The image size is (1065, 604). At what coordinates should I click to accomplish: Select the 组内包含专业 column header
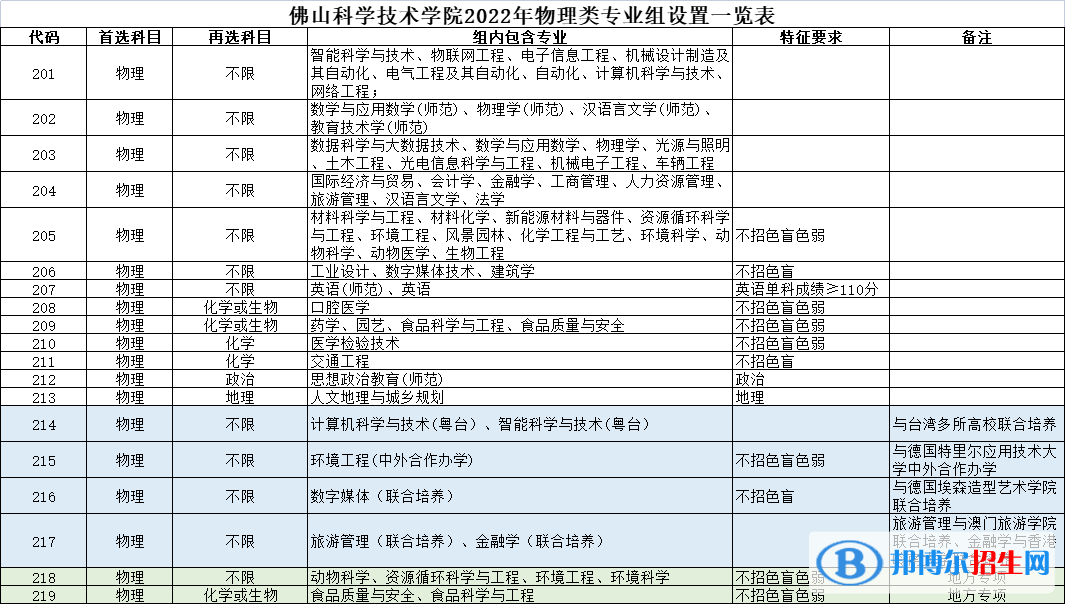(520, 37)
